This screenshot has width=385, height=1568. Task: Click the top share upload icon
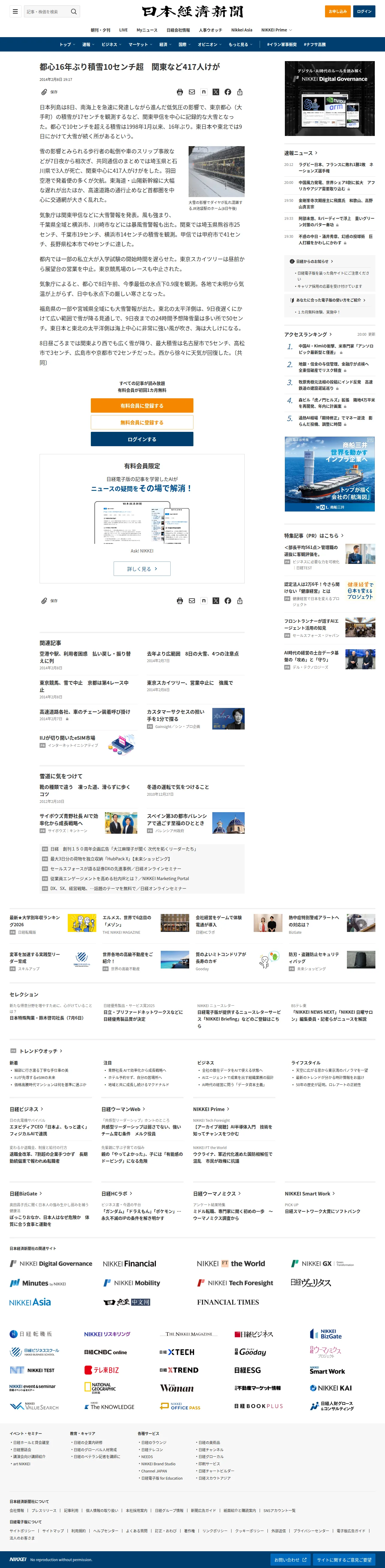click(x=240, y=92)
